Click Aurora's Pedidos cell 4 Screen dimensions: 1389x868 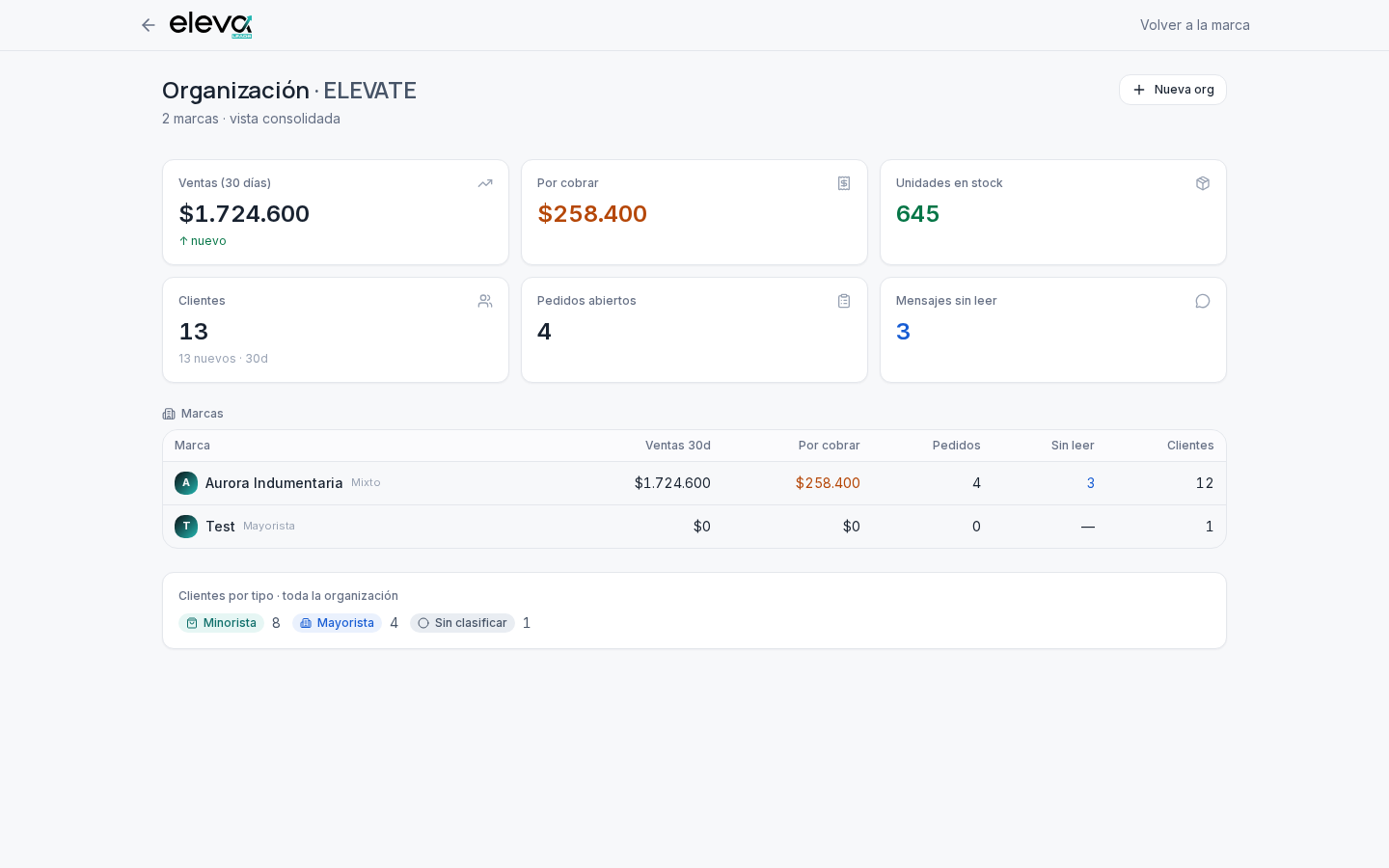[976, 483]
